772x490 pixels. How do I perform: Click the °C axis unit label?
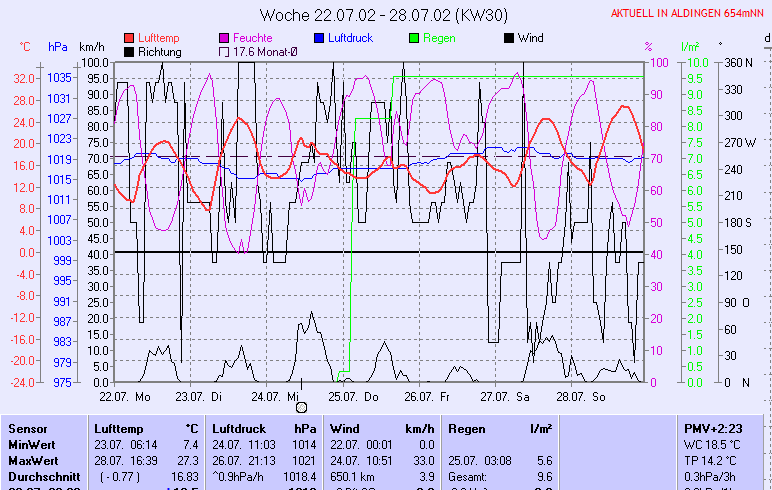pyautogui.click(x=25, y=47)
